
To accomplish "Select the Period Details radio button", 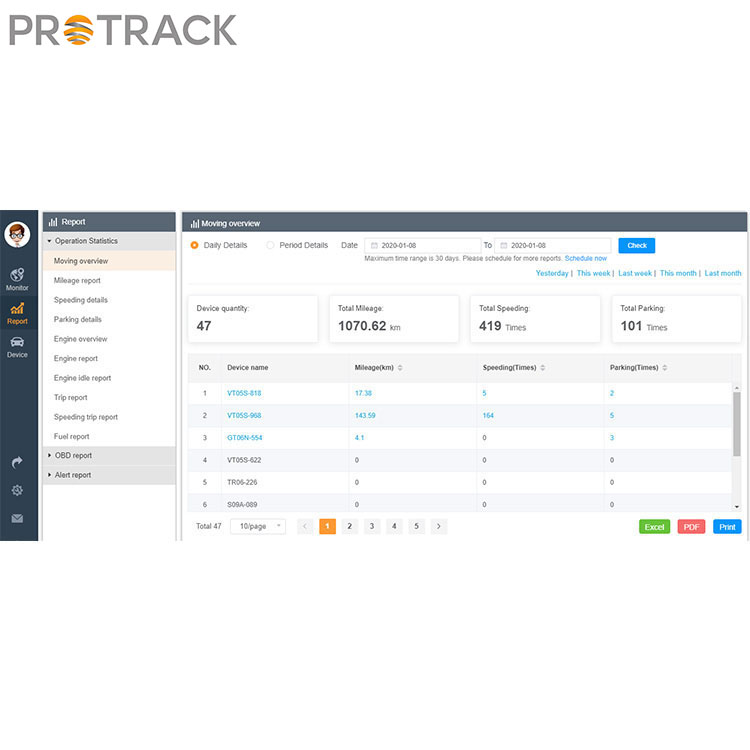I will (270, 245).
